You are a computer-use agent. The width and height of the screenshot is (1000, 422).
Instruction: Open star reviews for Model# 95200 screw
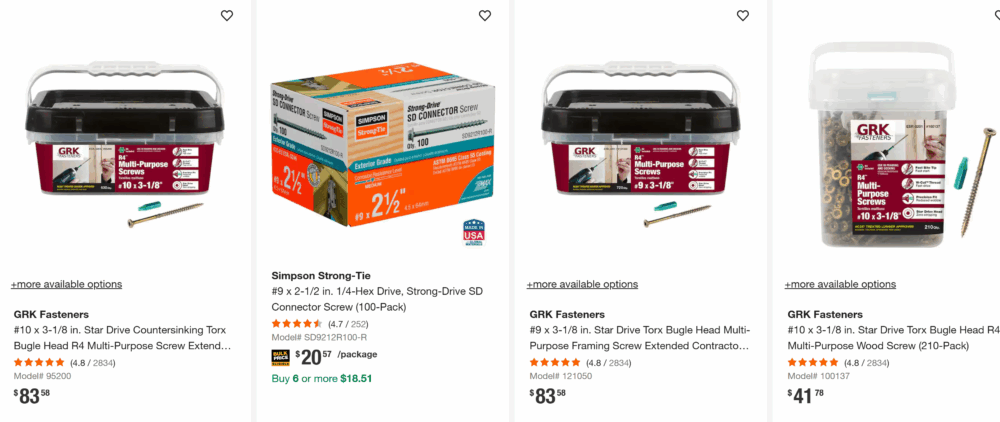click(39, 362)
